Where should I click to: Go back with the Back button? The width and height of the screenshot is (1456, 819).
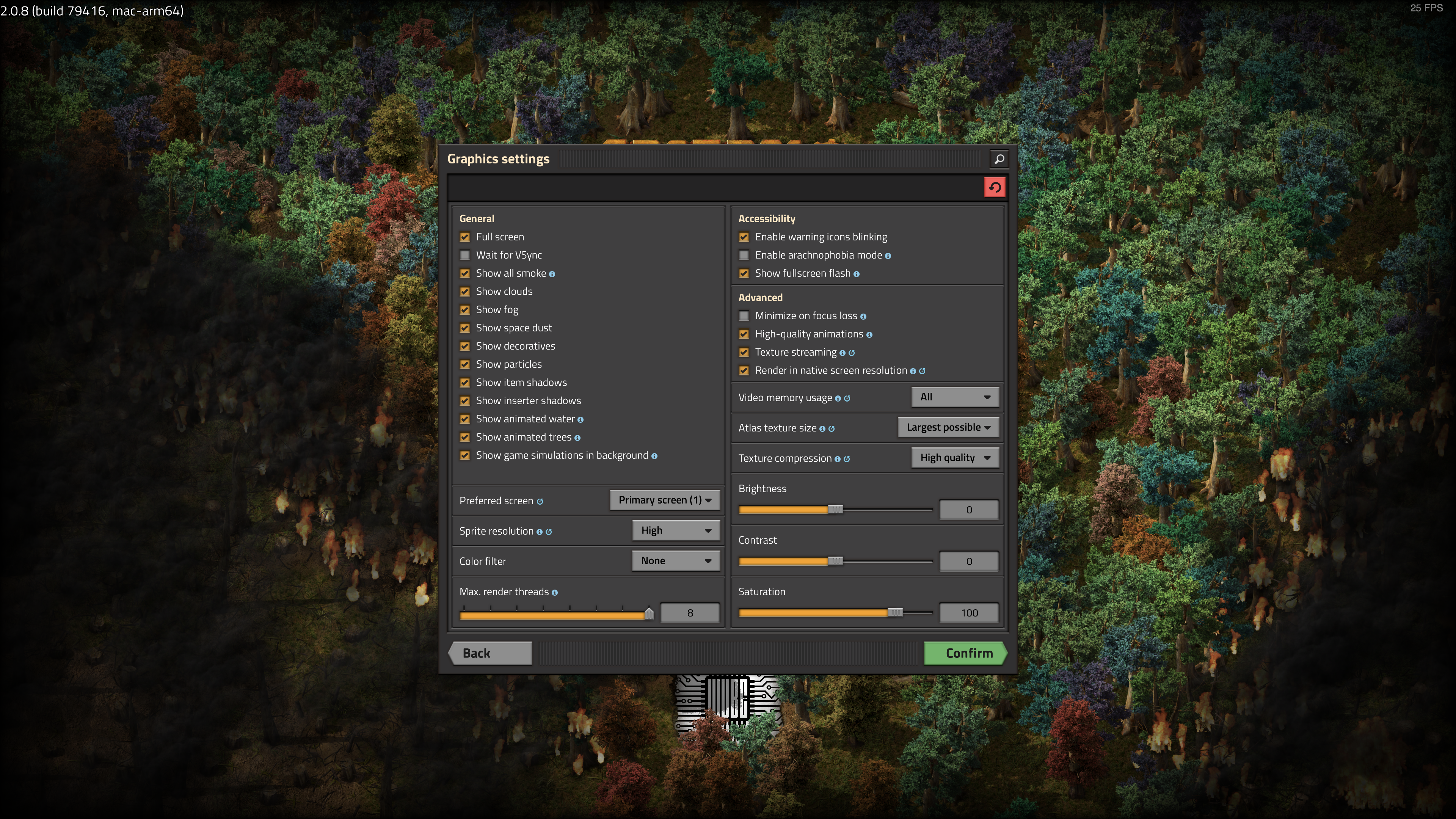(491, 653)
